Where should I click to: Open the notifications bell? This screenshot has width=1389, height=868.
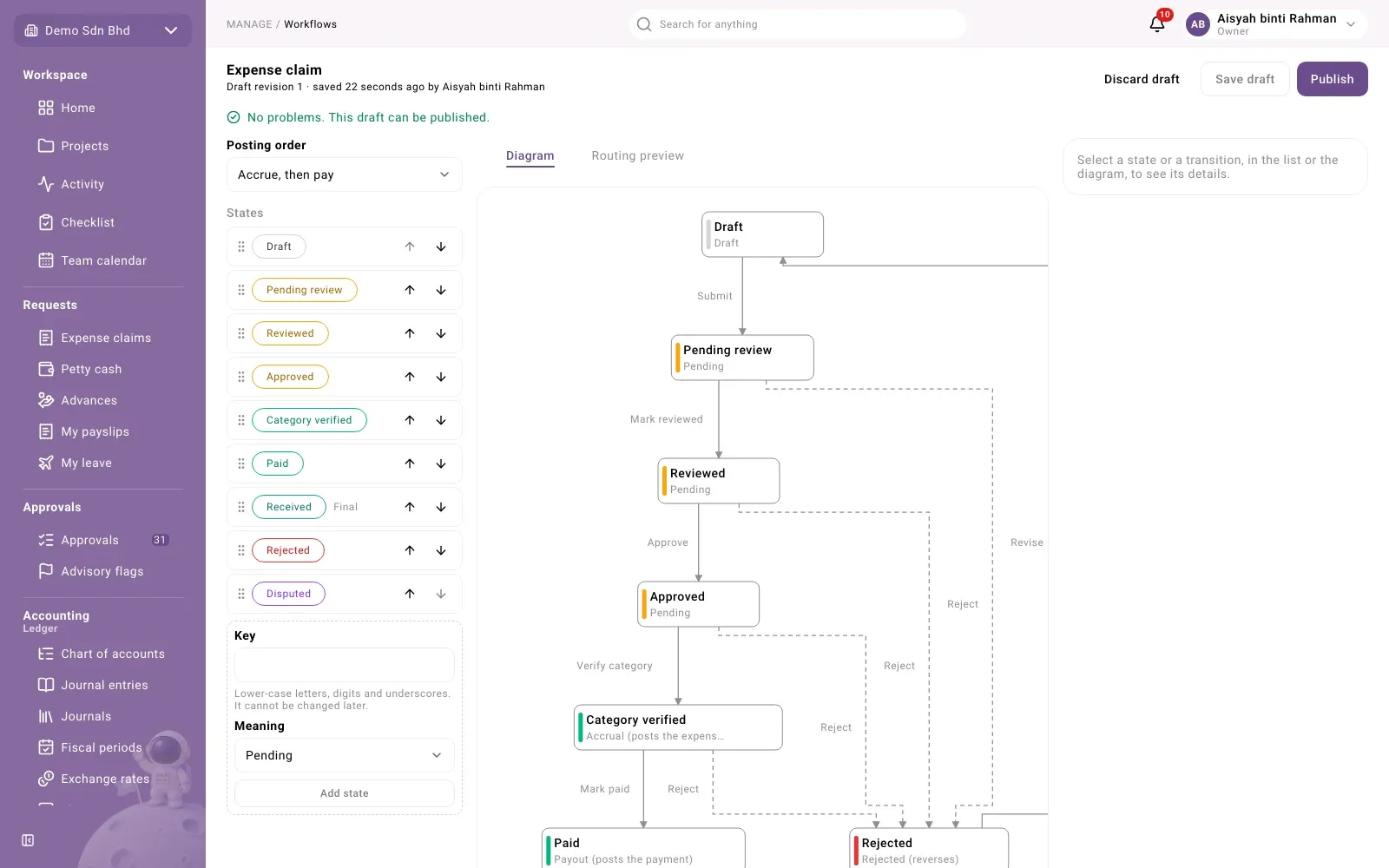tap(1157, 24)
